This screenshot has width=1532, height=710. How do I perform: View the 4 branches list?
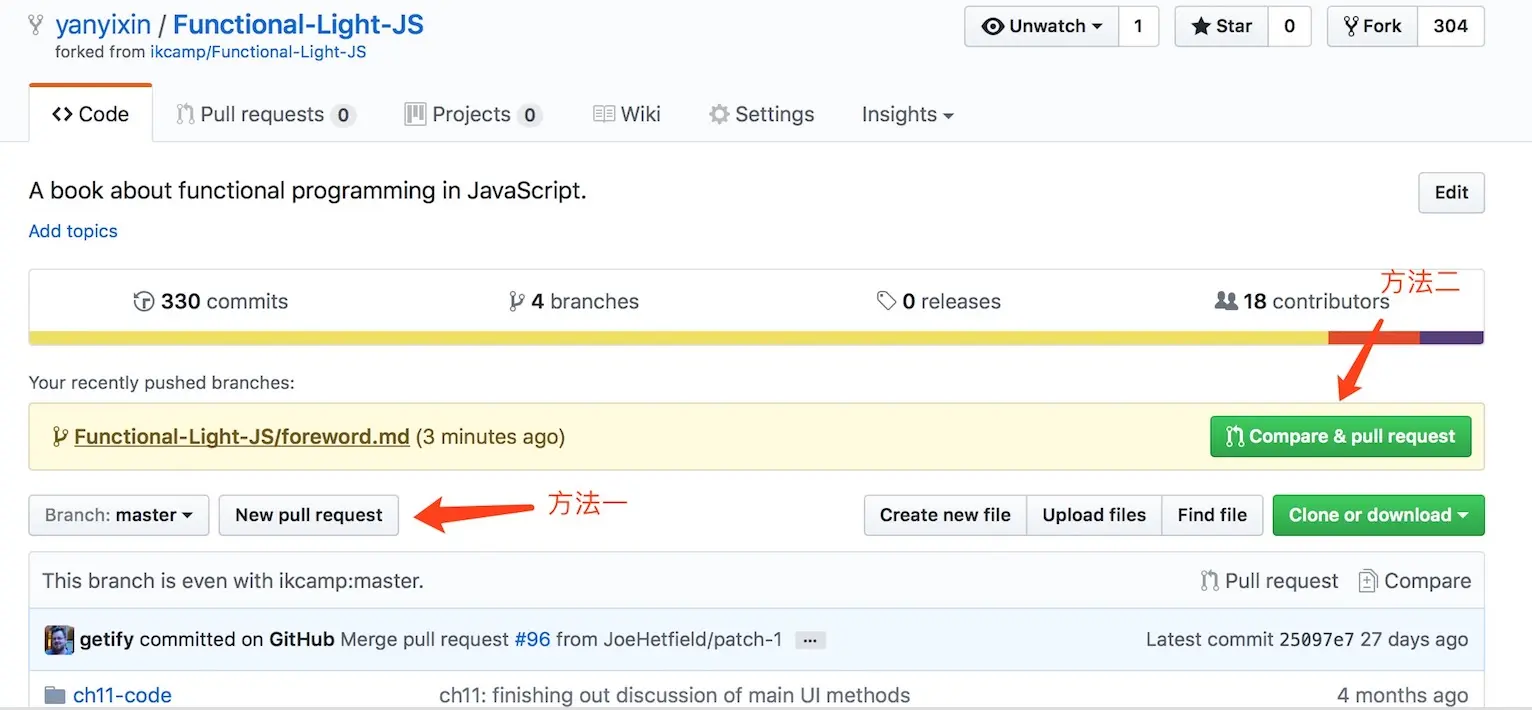pyautogui.click(x=574, y=301)
